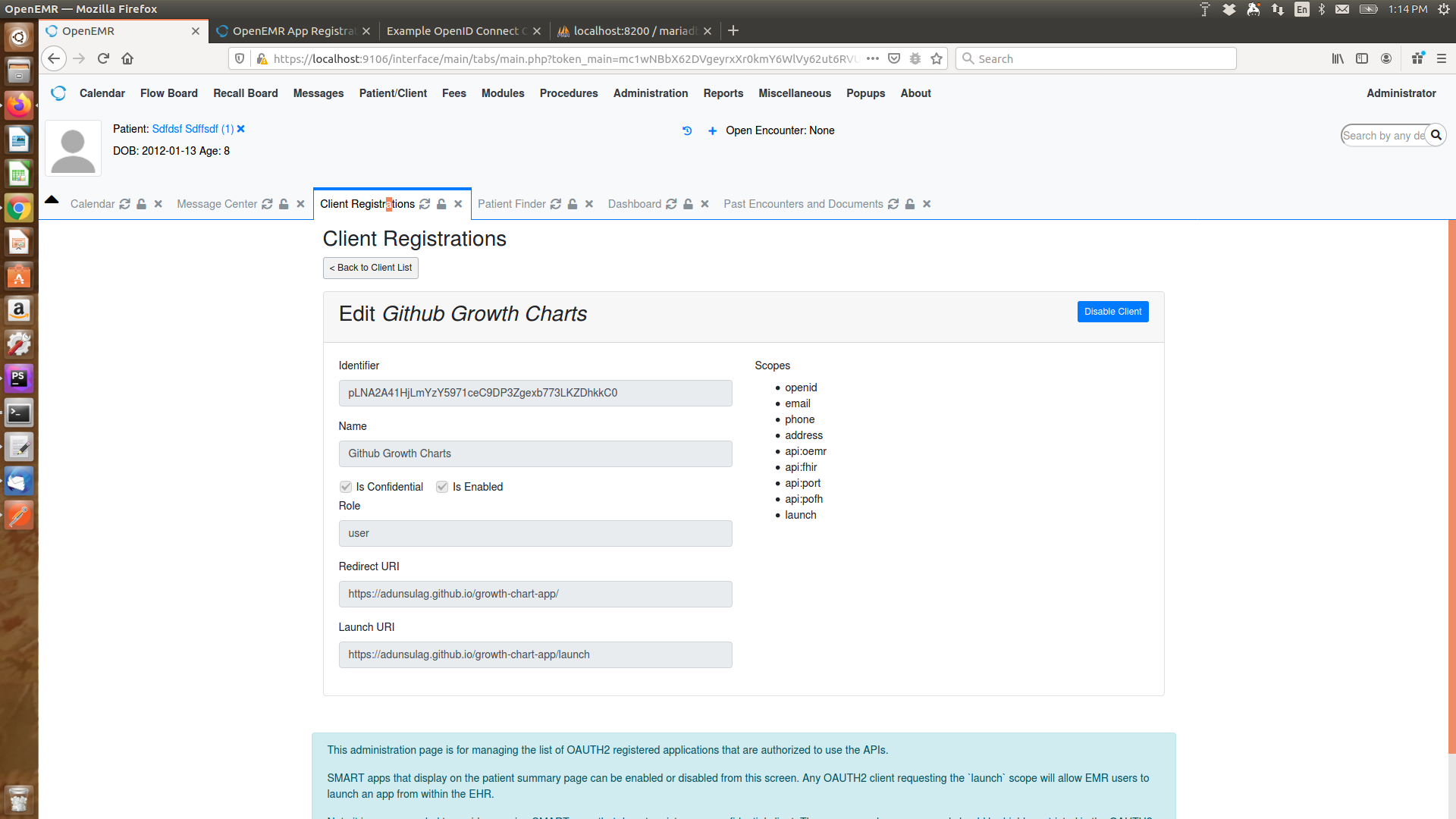Image resolution: width=1456 pixels, height=819 pixels.
Task: Open the Firefox hamburger menu
Action: (1442, 58)
